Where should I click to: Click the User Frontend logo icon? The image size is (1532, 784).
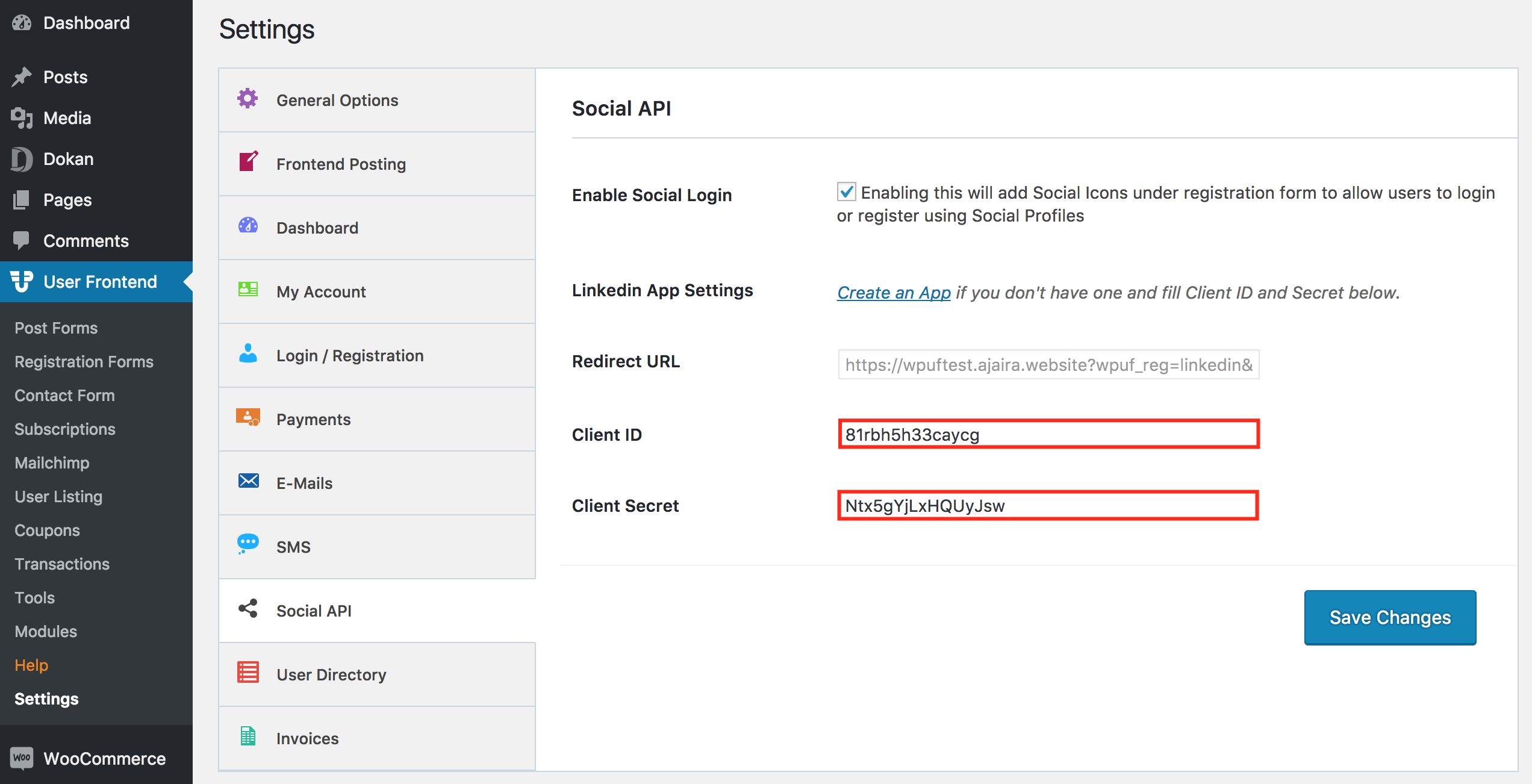pos(22,281)
